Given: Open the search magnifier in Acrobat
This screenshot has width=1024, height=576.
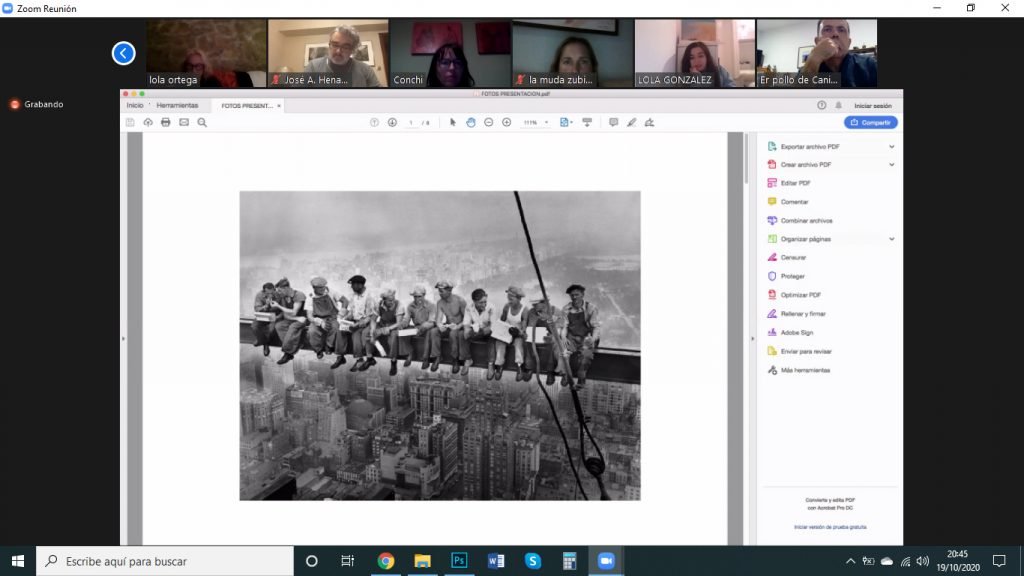Looking at the screenshot, I should tap(202, 122).
